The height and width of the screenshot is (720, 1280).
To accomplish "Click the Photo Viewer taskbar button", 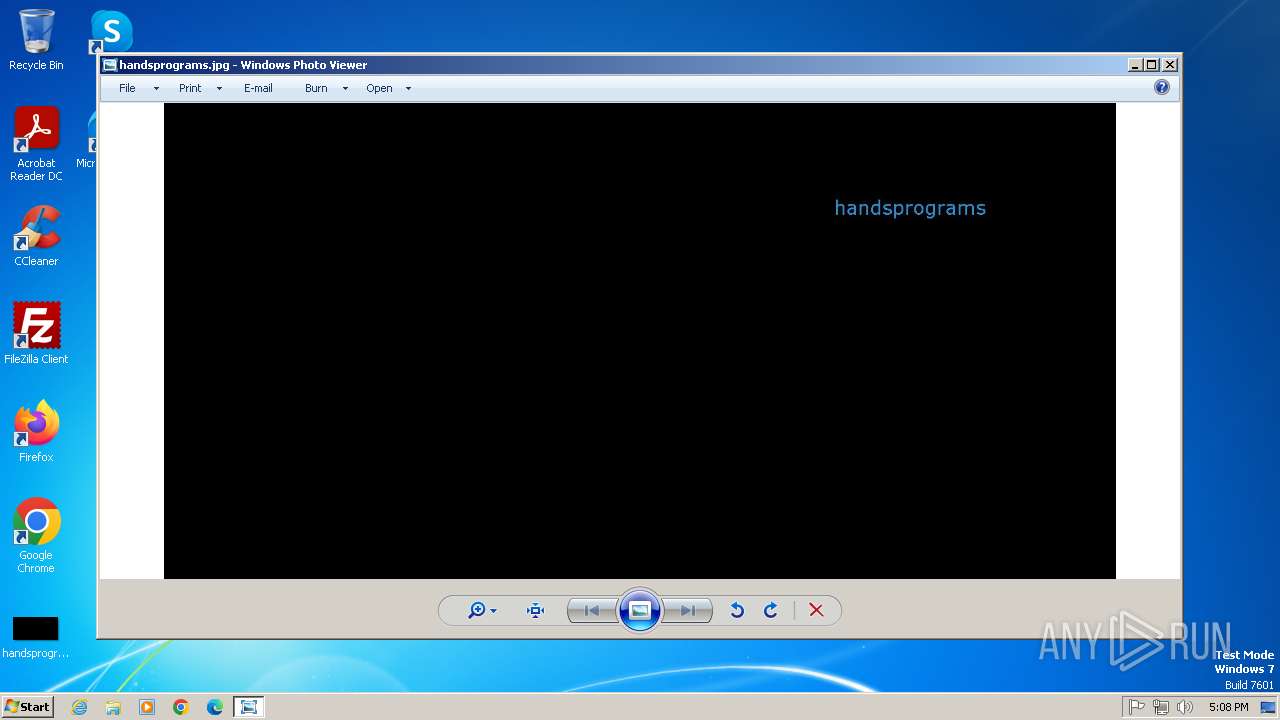I will pyautogui.click(x=249, y=707).
